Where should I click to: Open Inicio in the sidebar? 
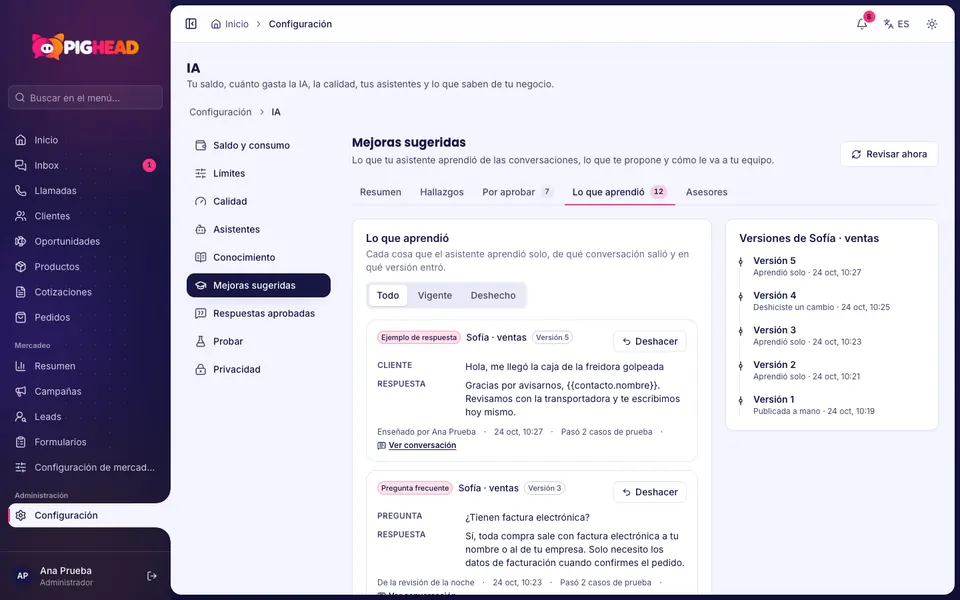pyautogui.click(x=85, y=140)
